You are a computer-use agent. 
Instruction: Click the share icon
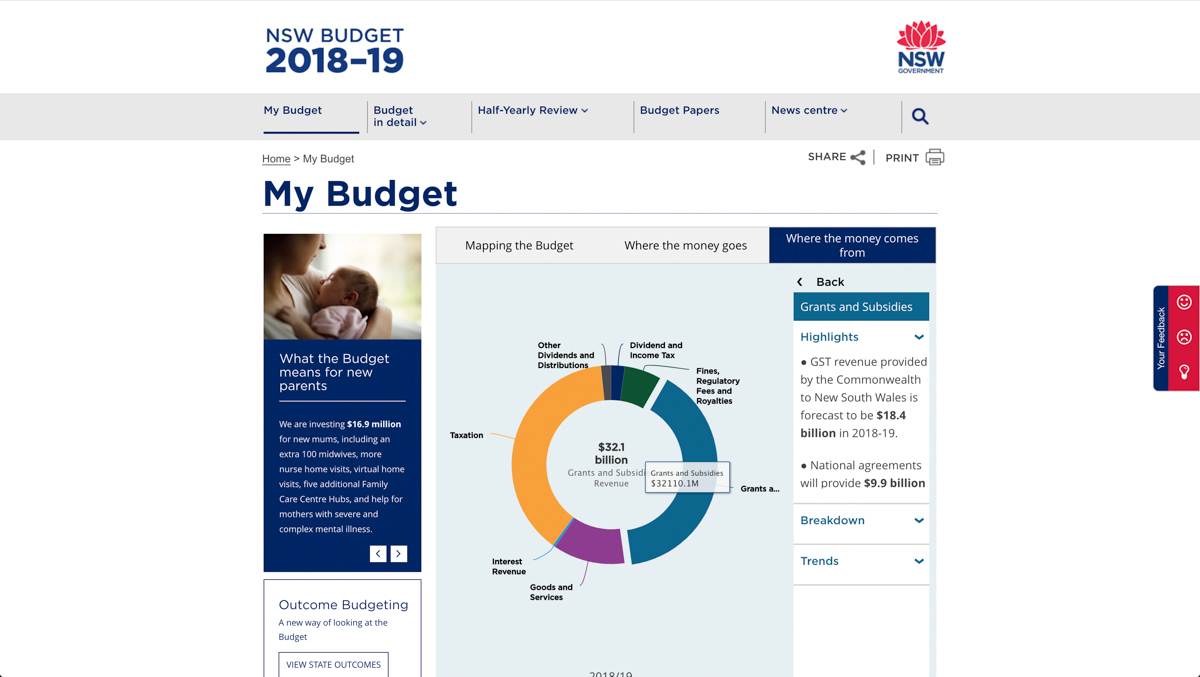[858, 157]
